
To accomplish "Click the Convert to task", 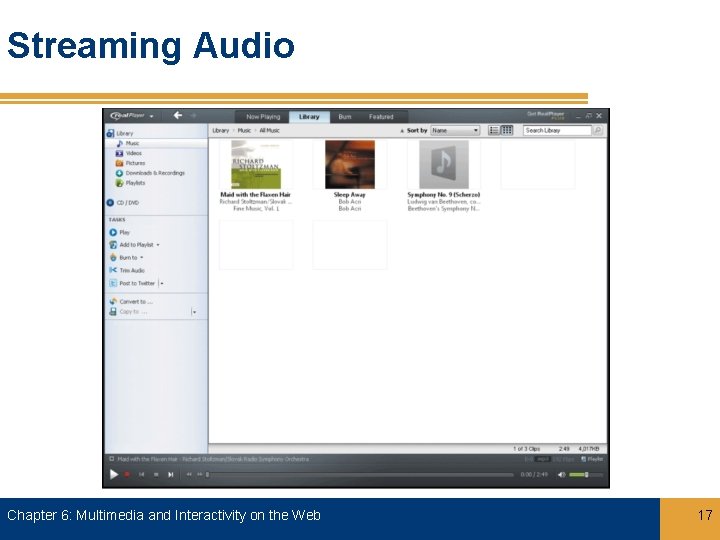I will pyautogui.click(x=131, y=302).
